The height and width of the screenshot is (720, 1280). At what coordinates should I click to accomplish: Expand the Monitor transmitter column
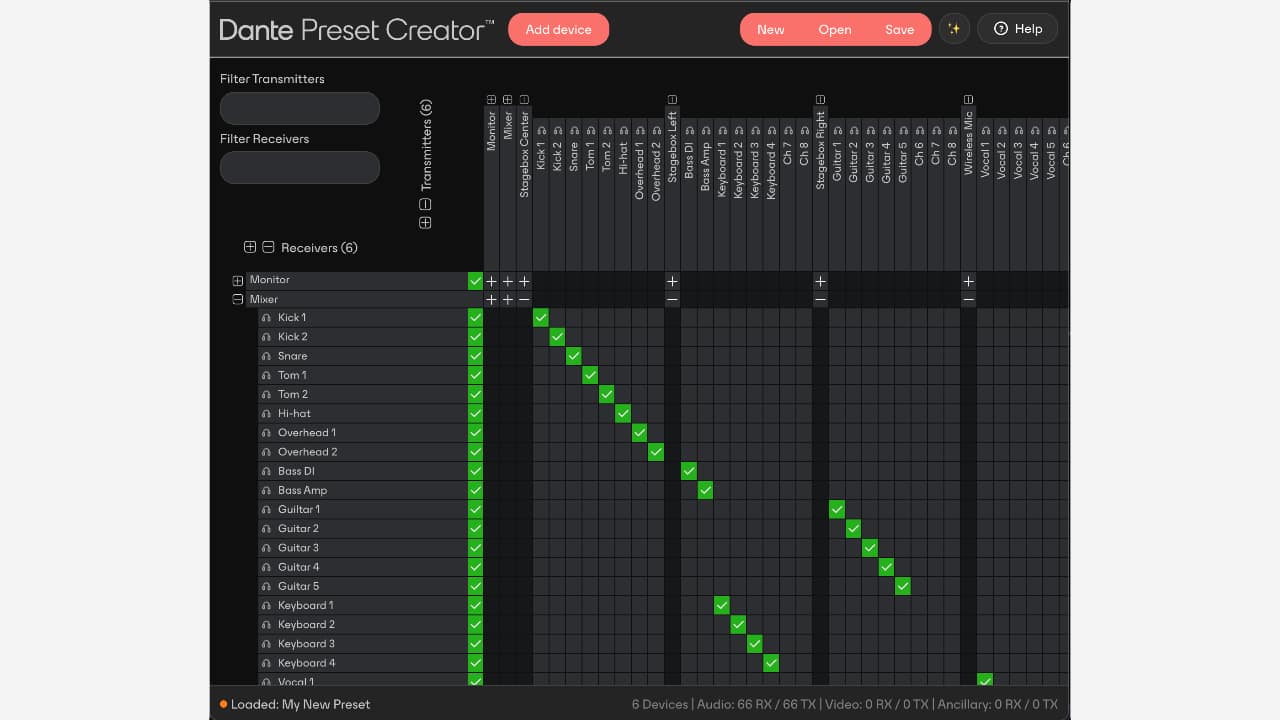pos(491,100)
